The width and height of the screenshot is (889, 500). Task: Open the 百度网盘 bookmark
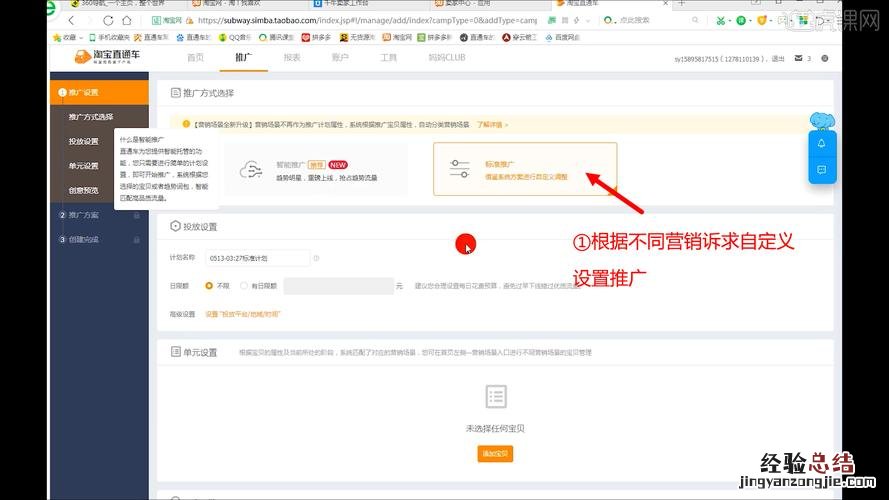pyautogui.click(x=563, y=37)
